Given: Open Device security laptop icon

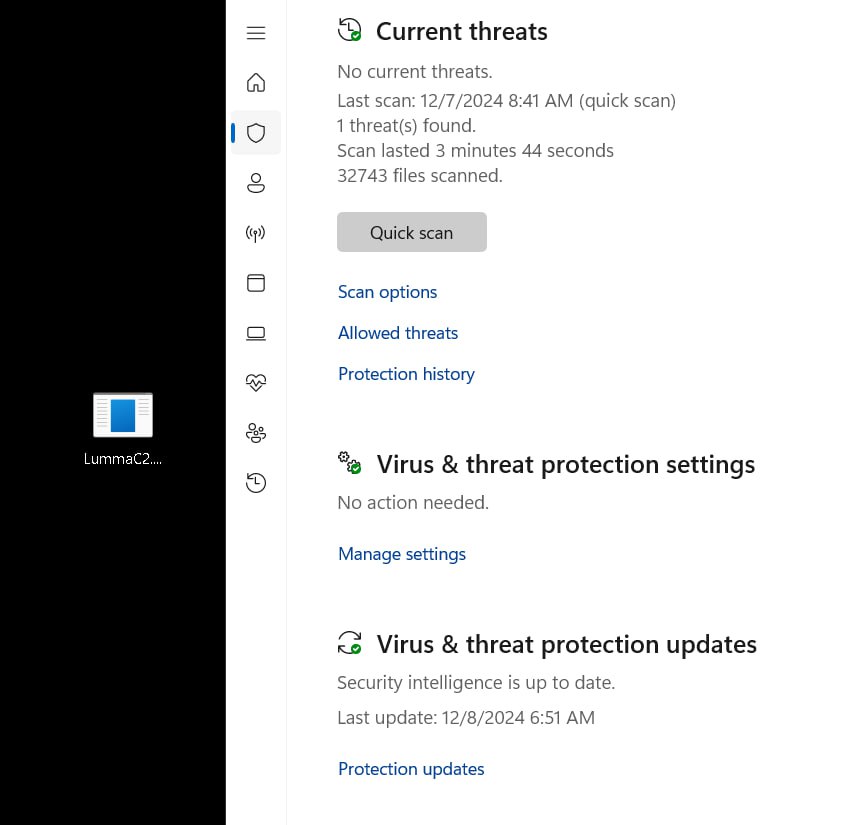Looking at the screenshot, I should point(256,333).
